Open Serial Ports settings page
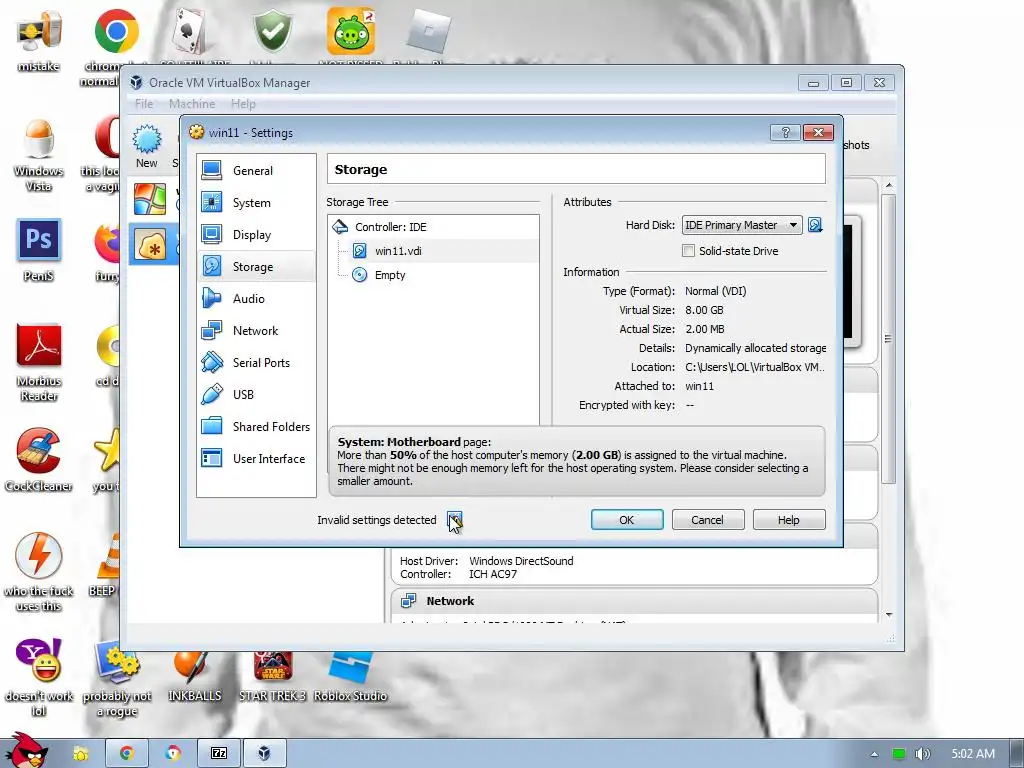The height and width of the screenshot is (768, 1024). tap(256, 362)
